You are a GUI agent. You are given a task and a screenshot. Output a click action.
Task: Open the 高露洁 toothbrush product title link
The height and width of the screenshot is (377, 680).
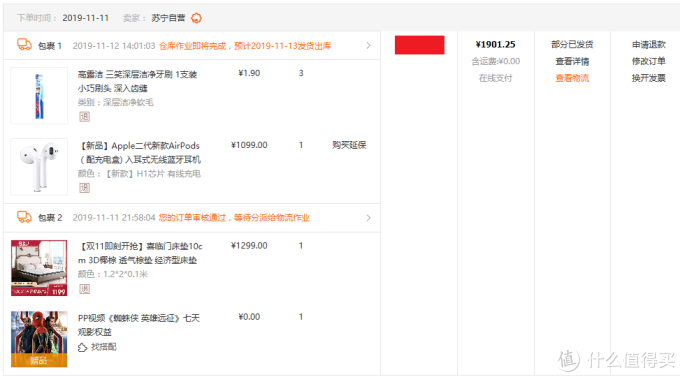point(137,81)
